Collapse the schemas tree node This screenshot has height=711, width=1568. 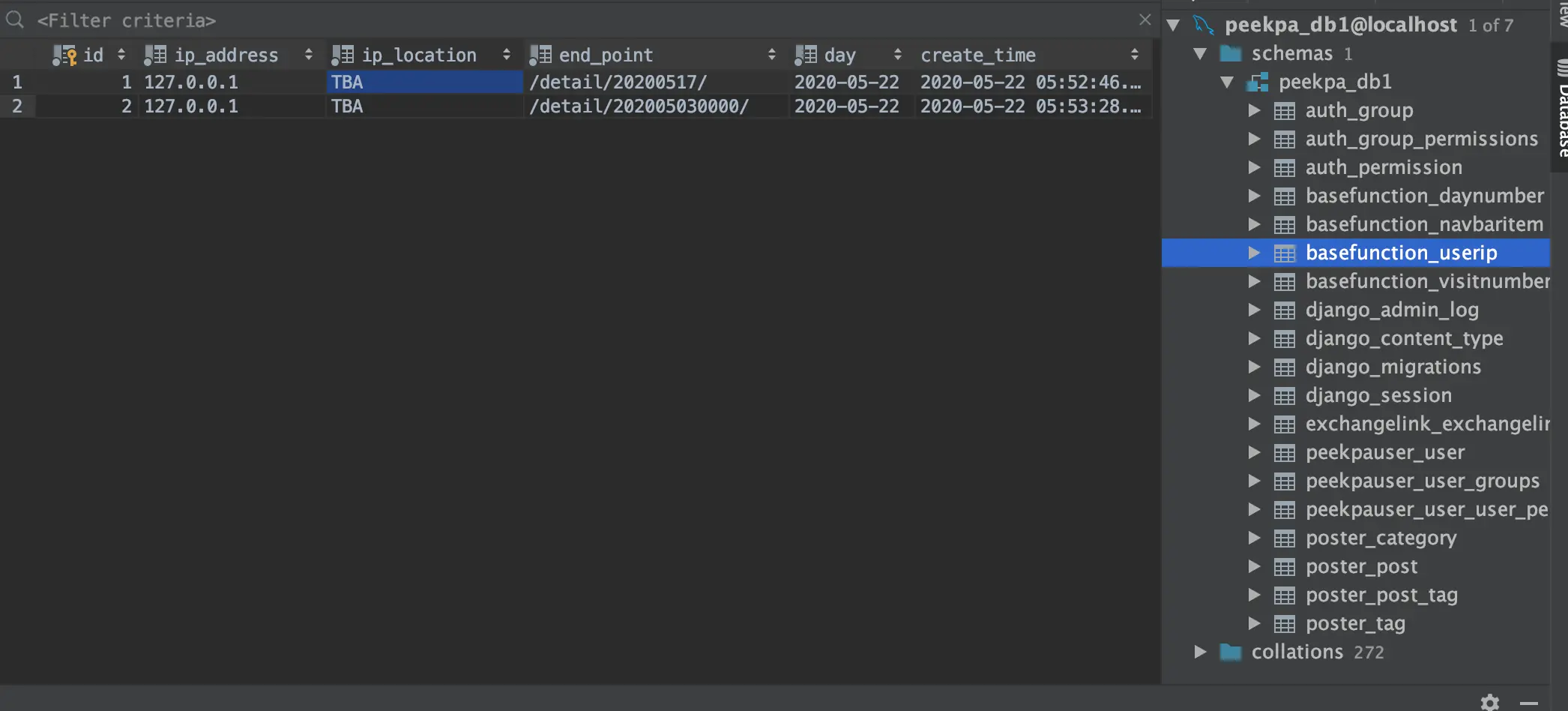[x=1200, y=53]
